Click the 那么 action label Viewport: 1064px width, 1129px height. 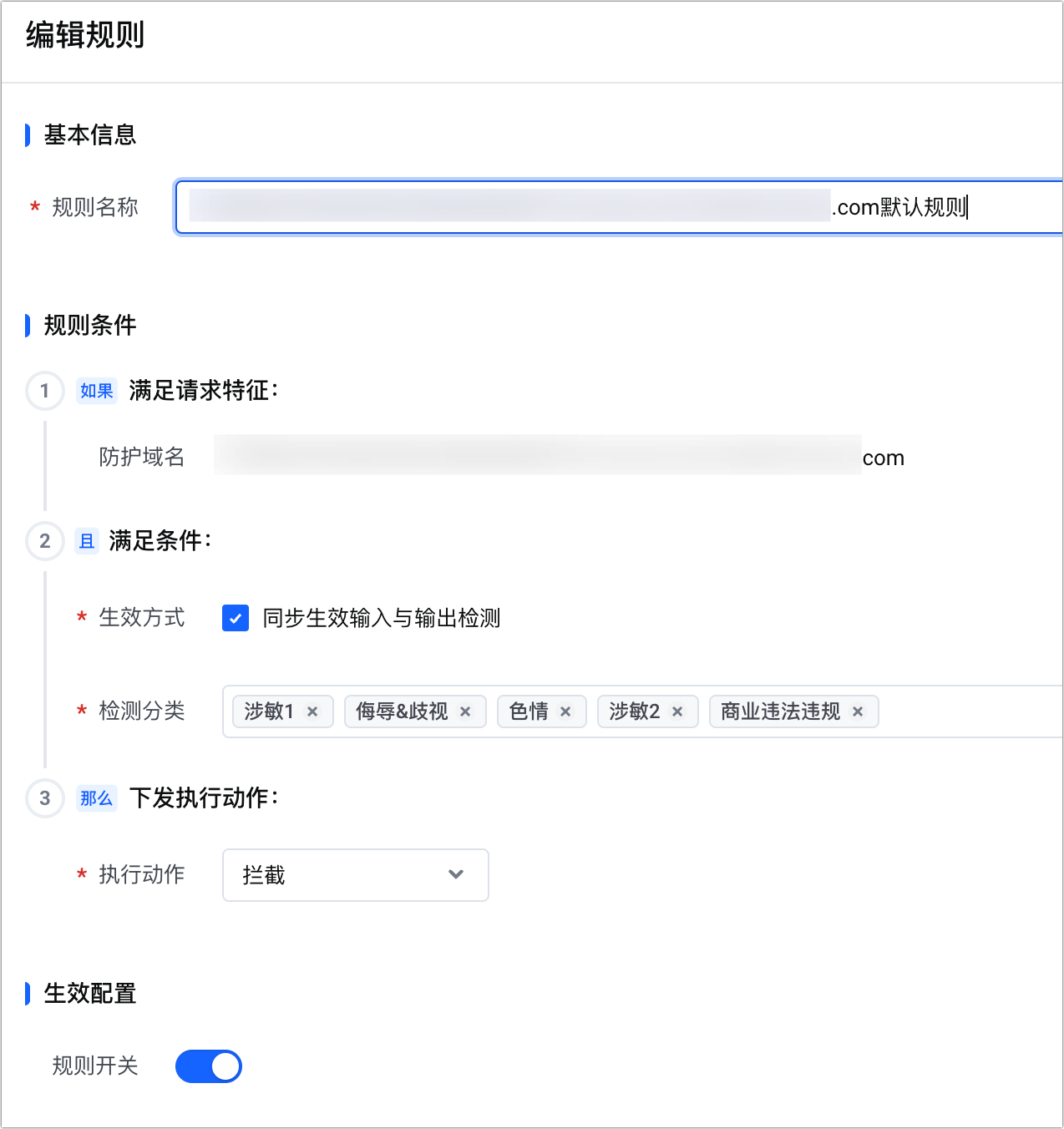(x=97, y=798)
